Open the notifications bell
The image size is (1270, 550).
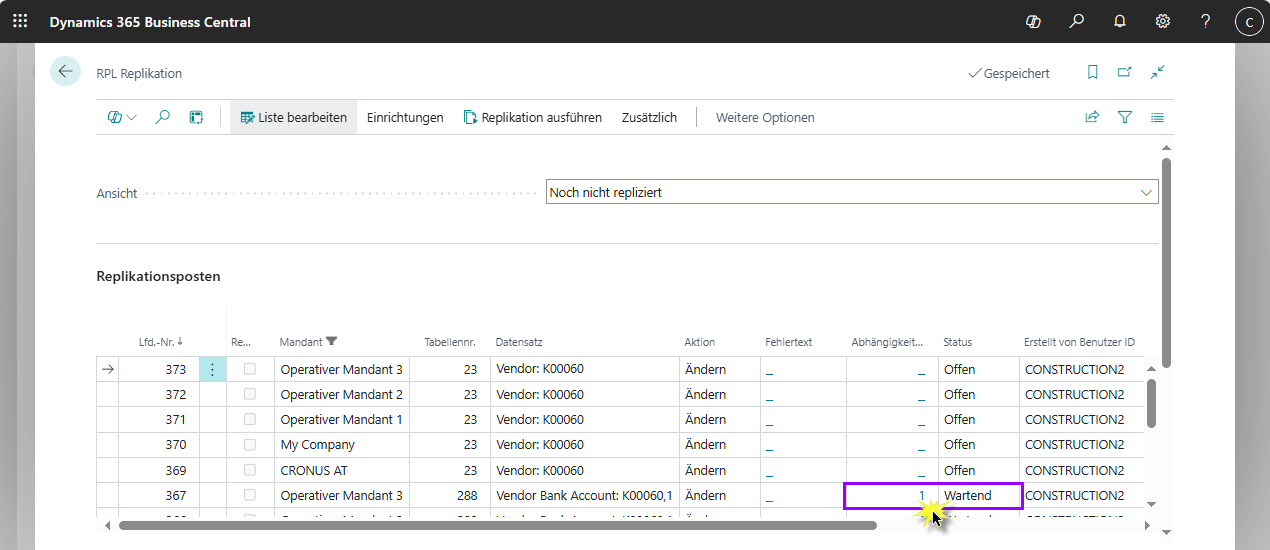(x=1120, y=21)
